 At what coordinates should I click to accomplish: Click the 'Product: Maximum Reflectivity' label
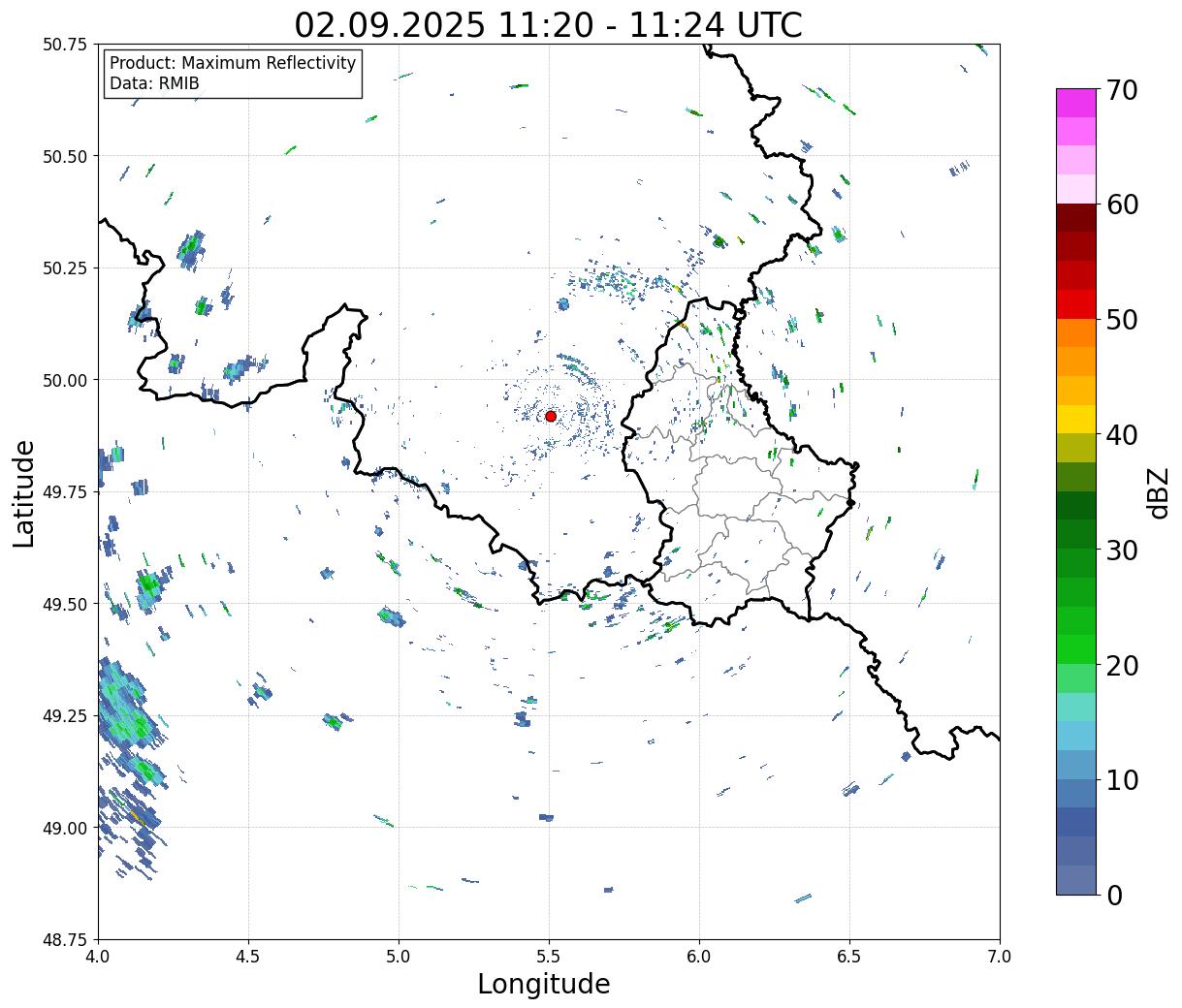pos(233,63)
